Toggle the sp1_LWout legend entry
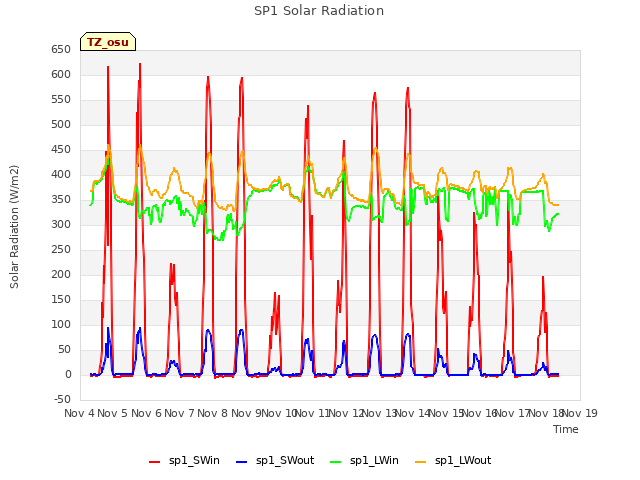 pos(453,461)
